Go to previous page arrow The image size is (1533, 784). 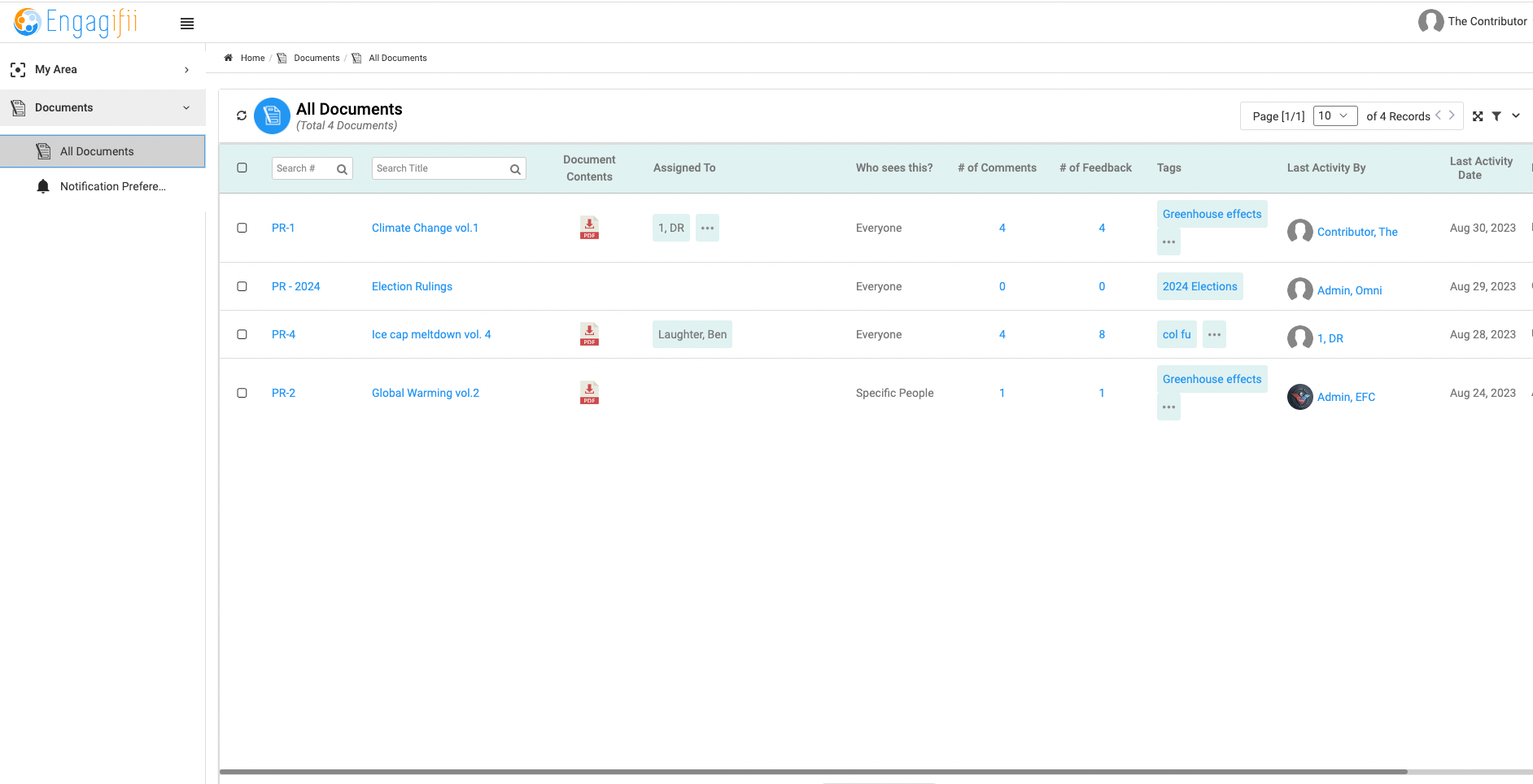pos(1438,115)
